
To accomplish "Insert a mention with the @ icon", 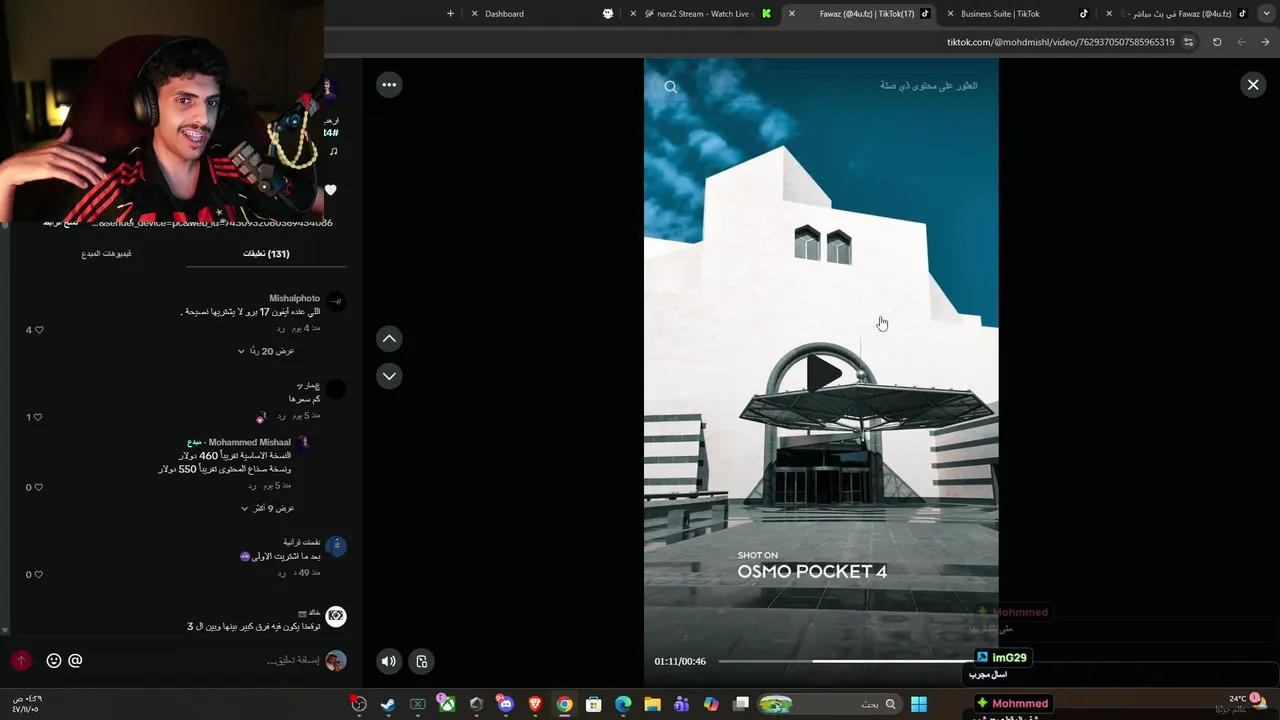I will pos(75,661).
